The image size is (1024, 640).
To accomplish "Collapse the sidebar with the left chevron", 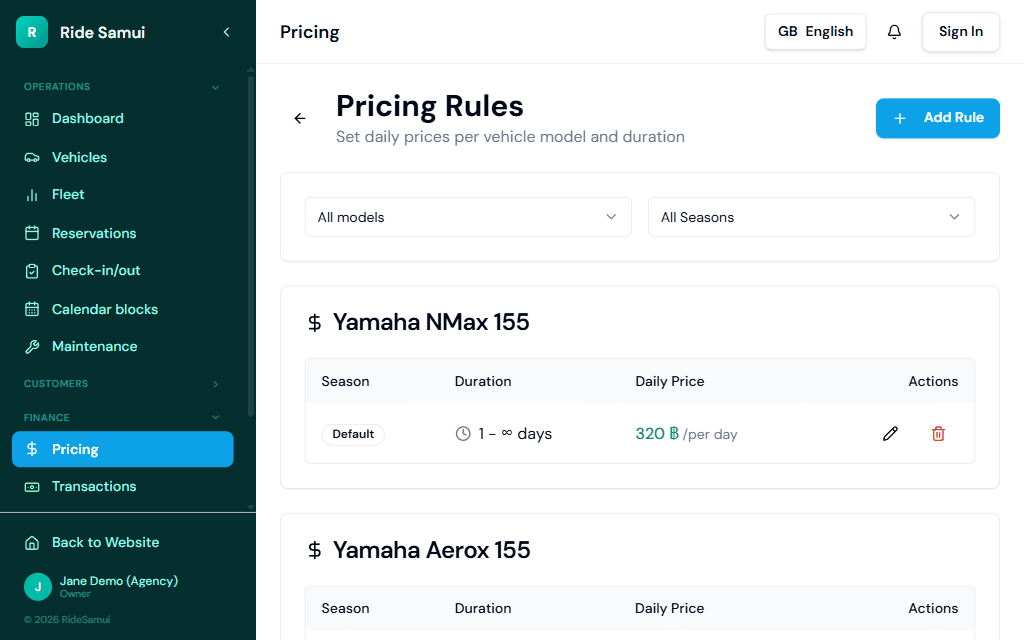I will click(227, 32).
